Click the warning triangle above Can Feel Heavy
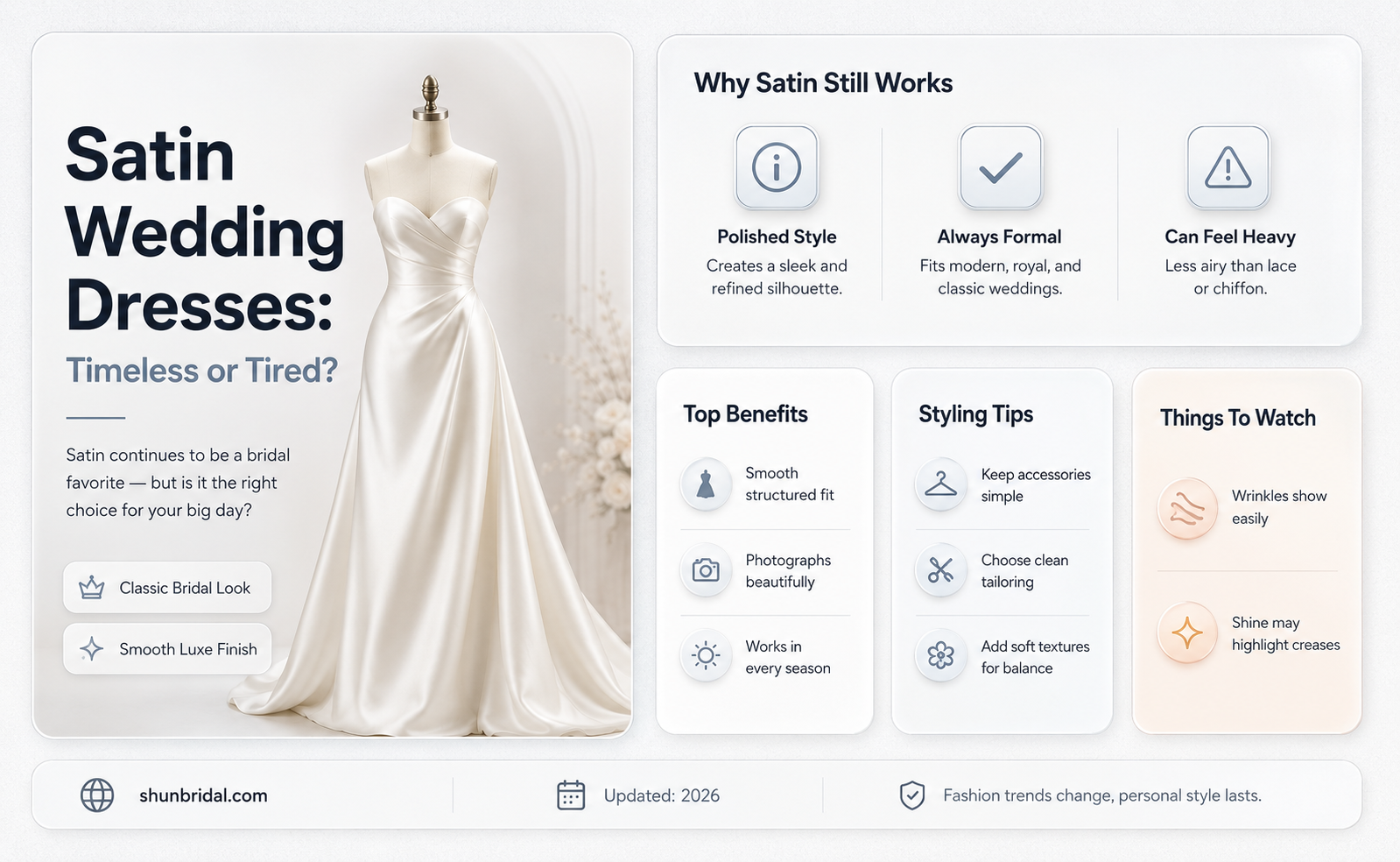 pos(1228,167)
